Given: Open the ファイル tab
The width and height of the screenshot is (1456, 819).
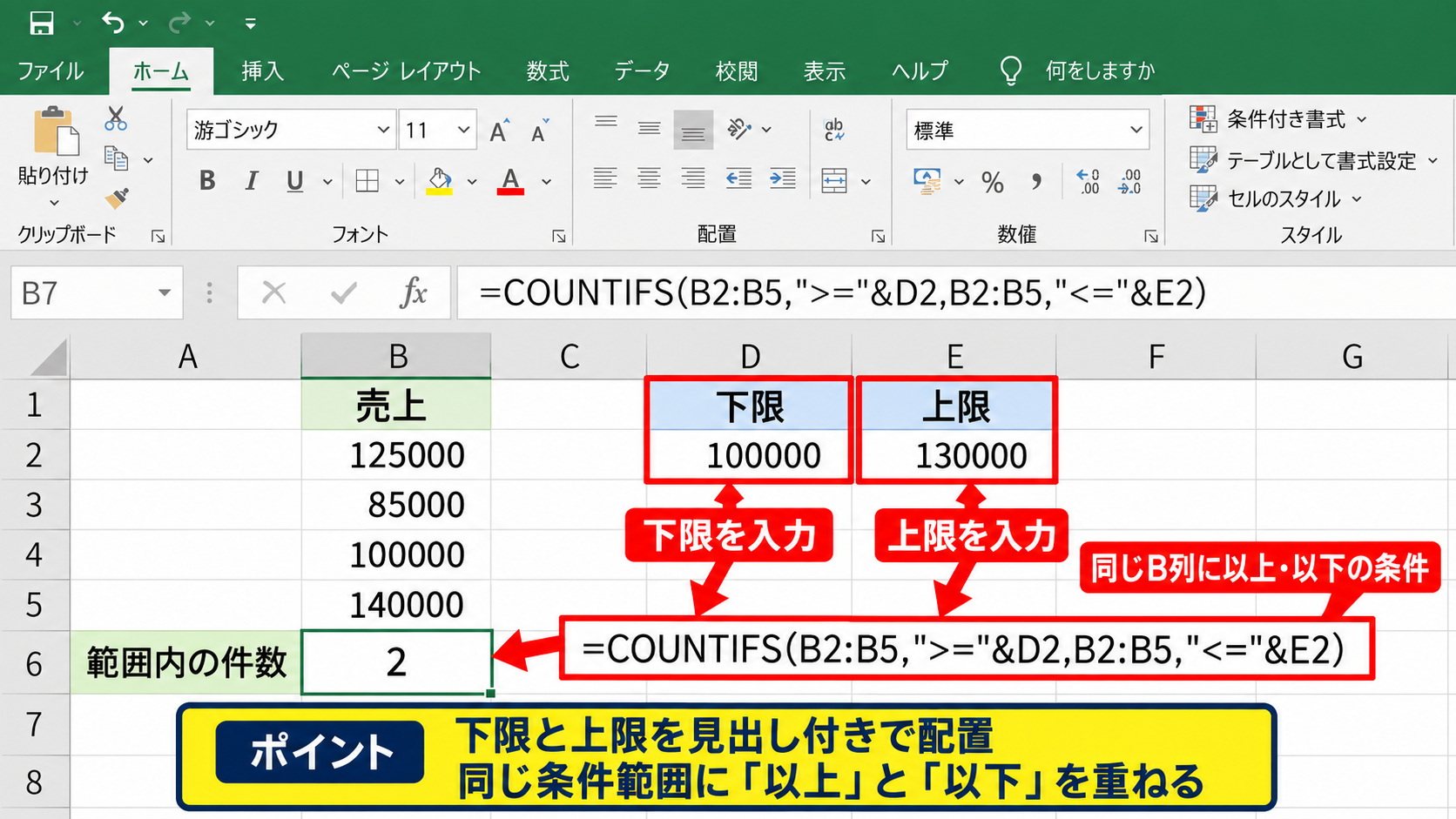Looking at the screenshot, I should (x=51, y=70).
